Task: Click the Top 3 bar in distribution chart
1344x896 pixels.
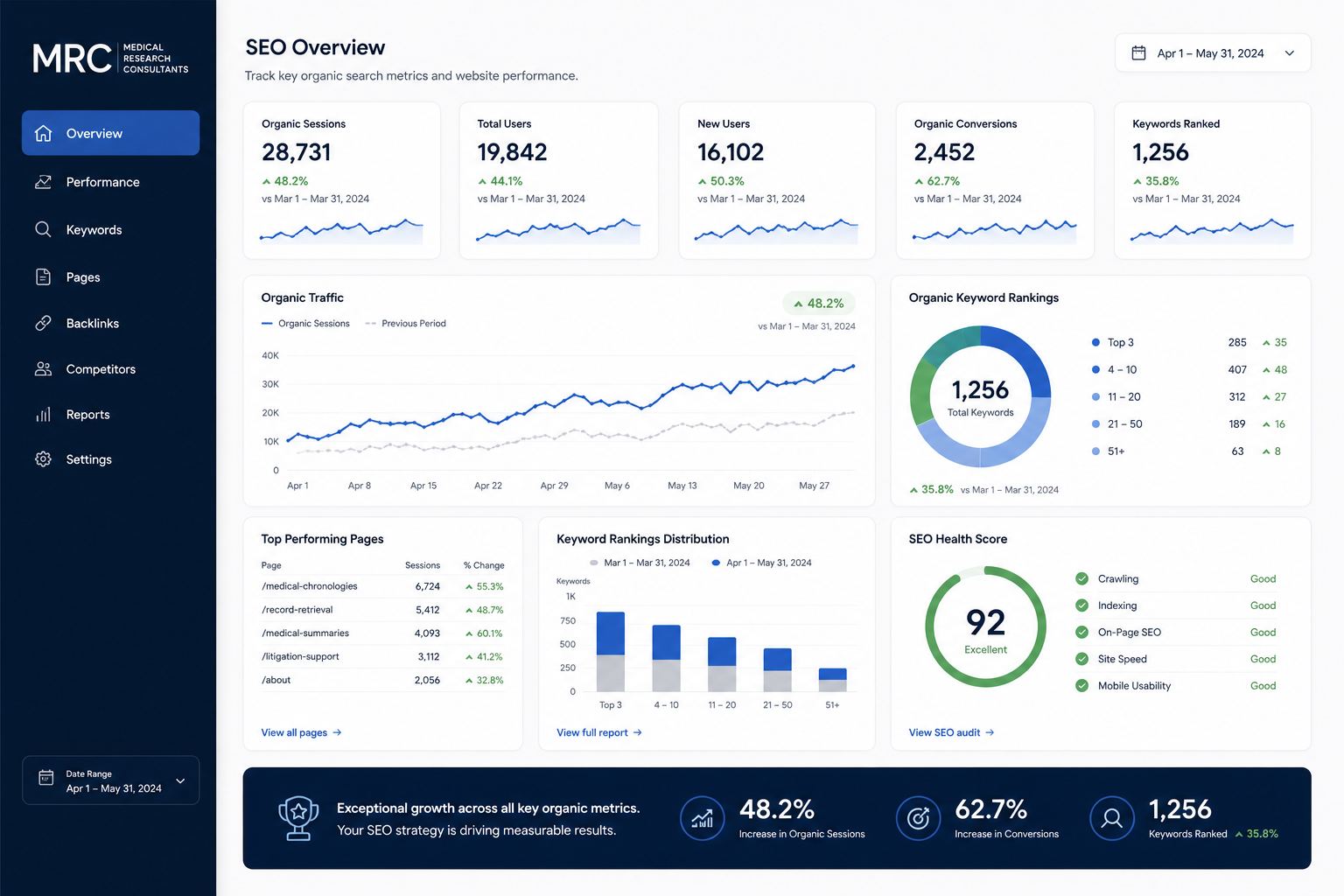Action: click(611, 652)
